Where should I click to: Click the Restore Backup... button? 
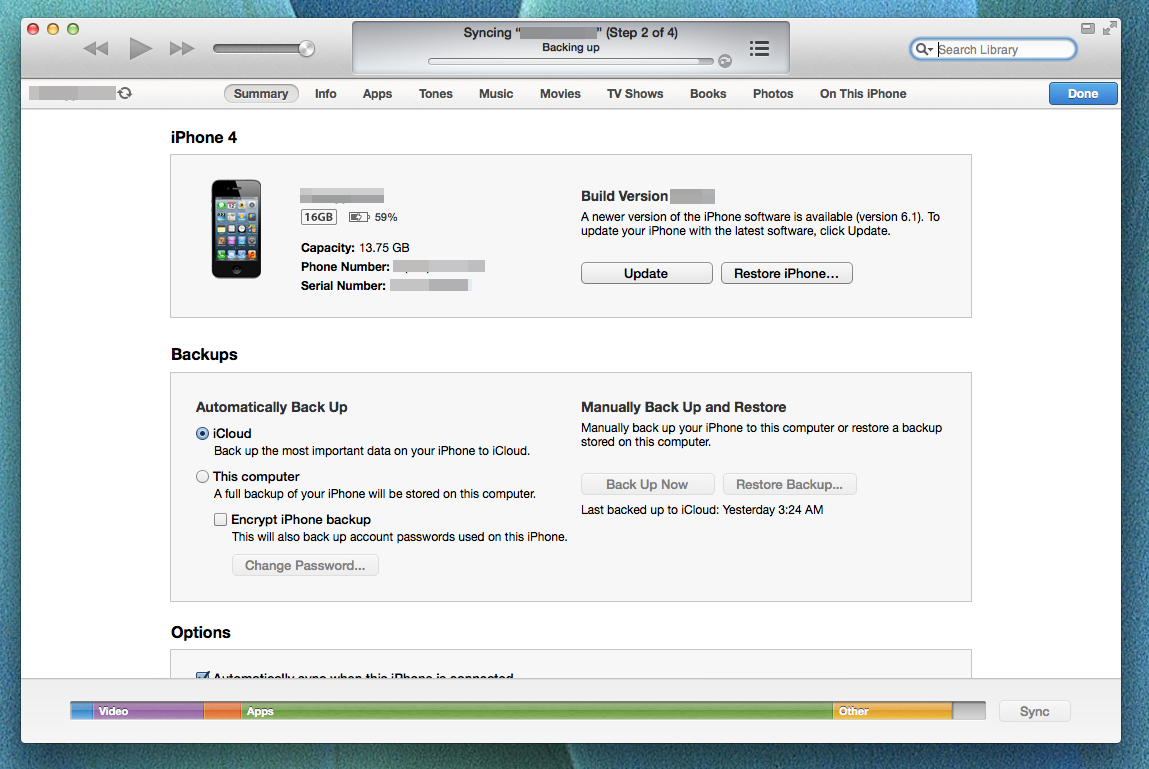coord(789,485)
